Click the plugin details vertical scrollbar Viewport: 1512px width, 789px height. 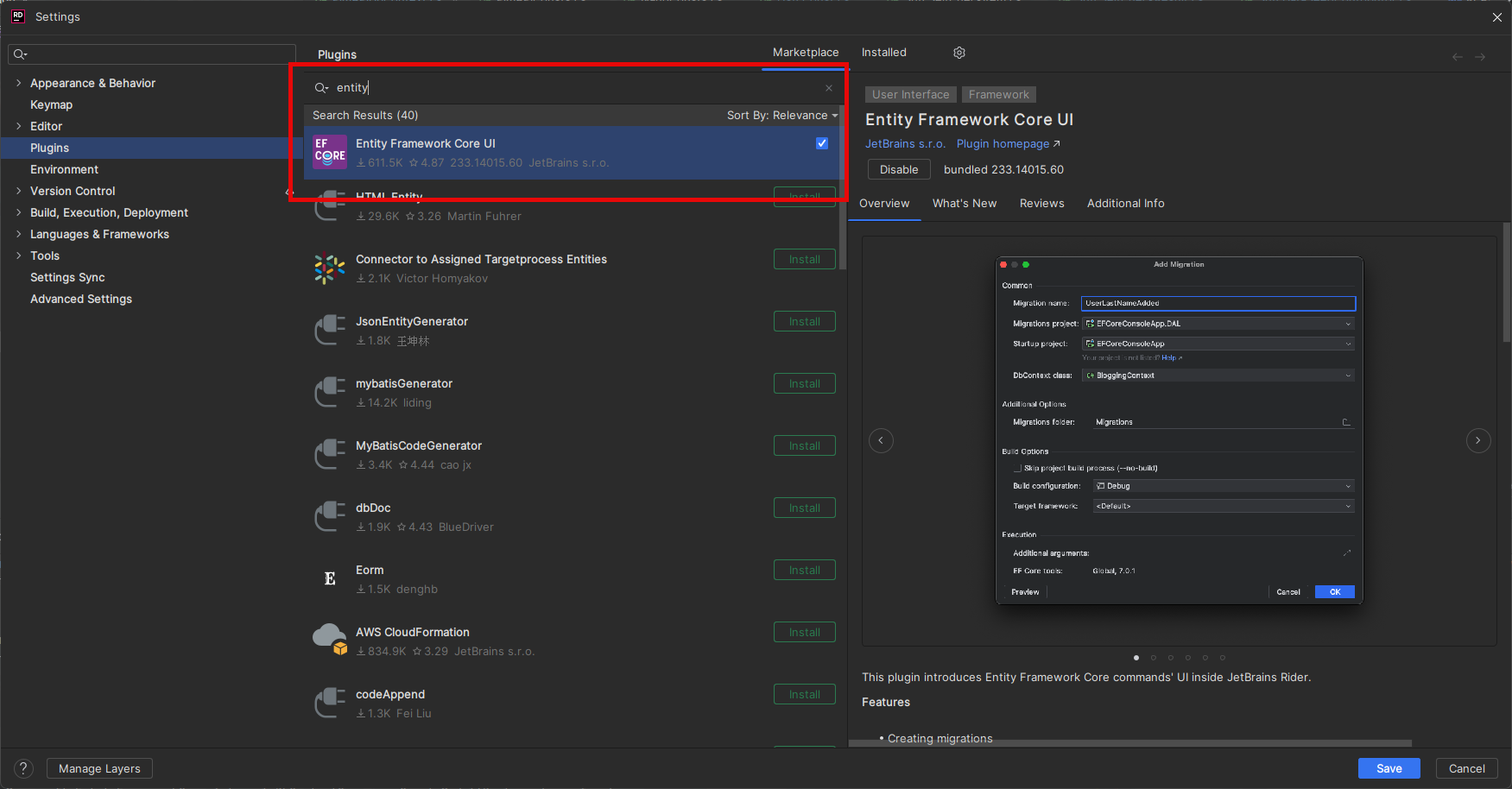pyautogui.click(x=1507, y=283)
